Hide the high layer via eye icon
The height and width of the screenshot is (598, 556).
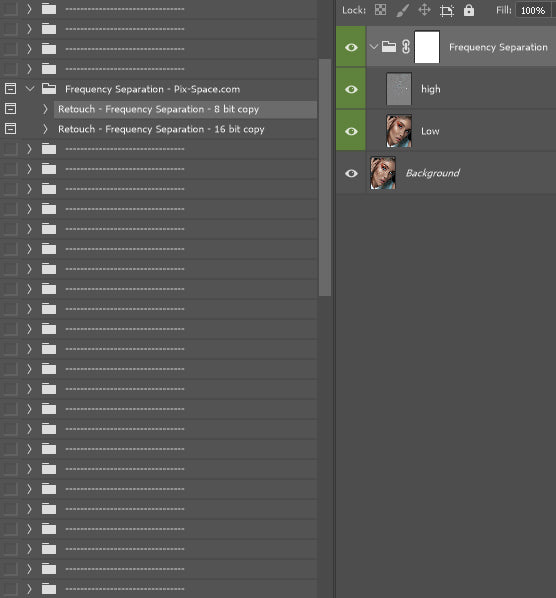coord(351,89)
